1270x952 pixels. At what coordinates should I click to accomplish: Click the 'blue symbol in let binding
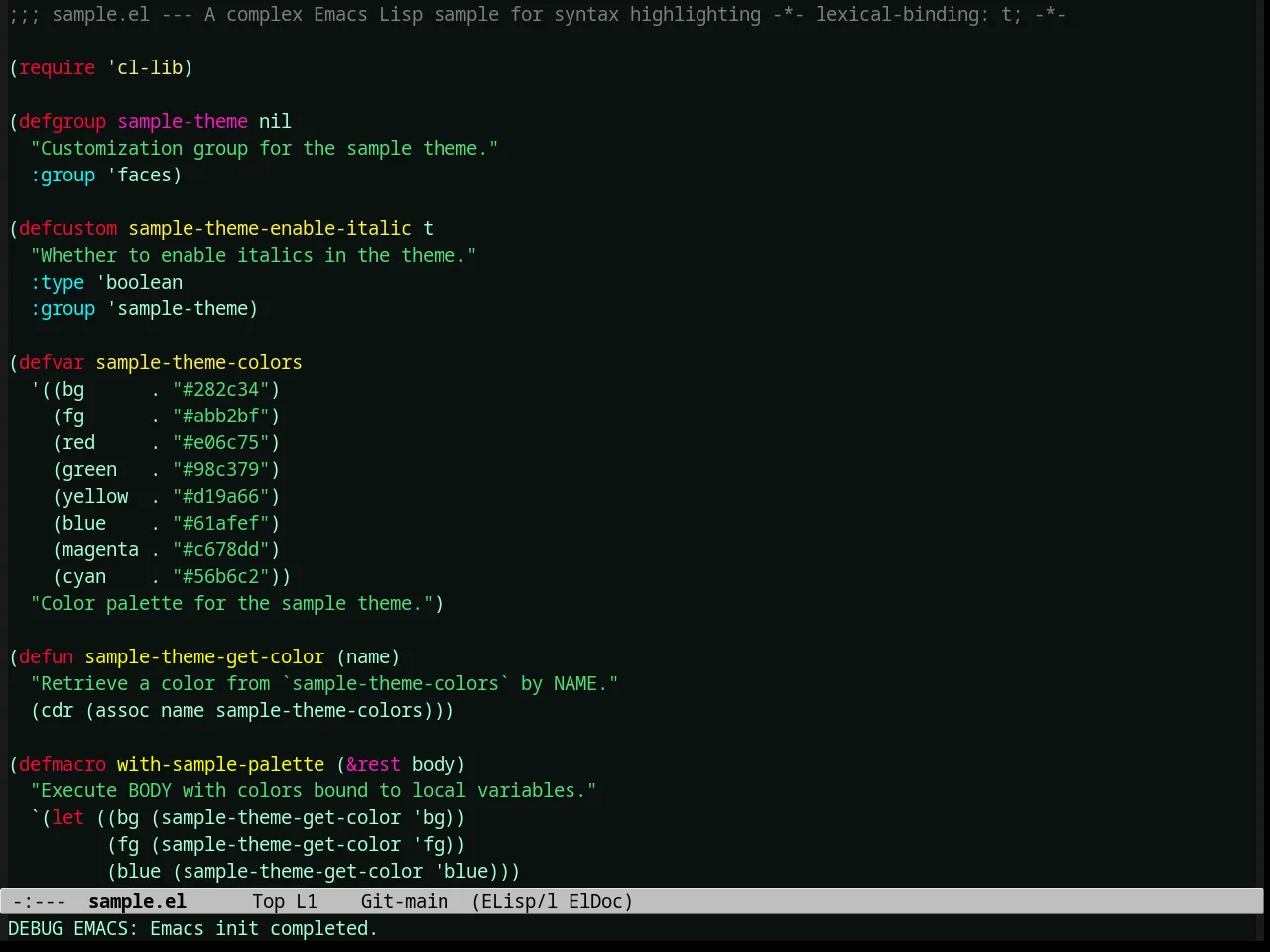pyautogui.click(x=460, y=871)
